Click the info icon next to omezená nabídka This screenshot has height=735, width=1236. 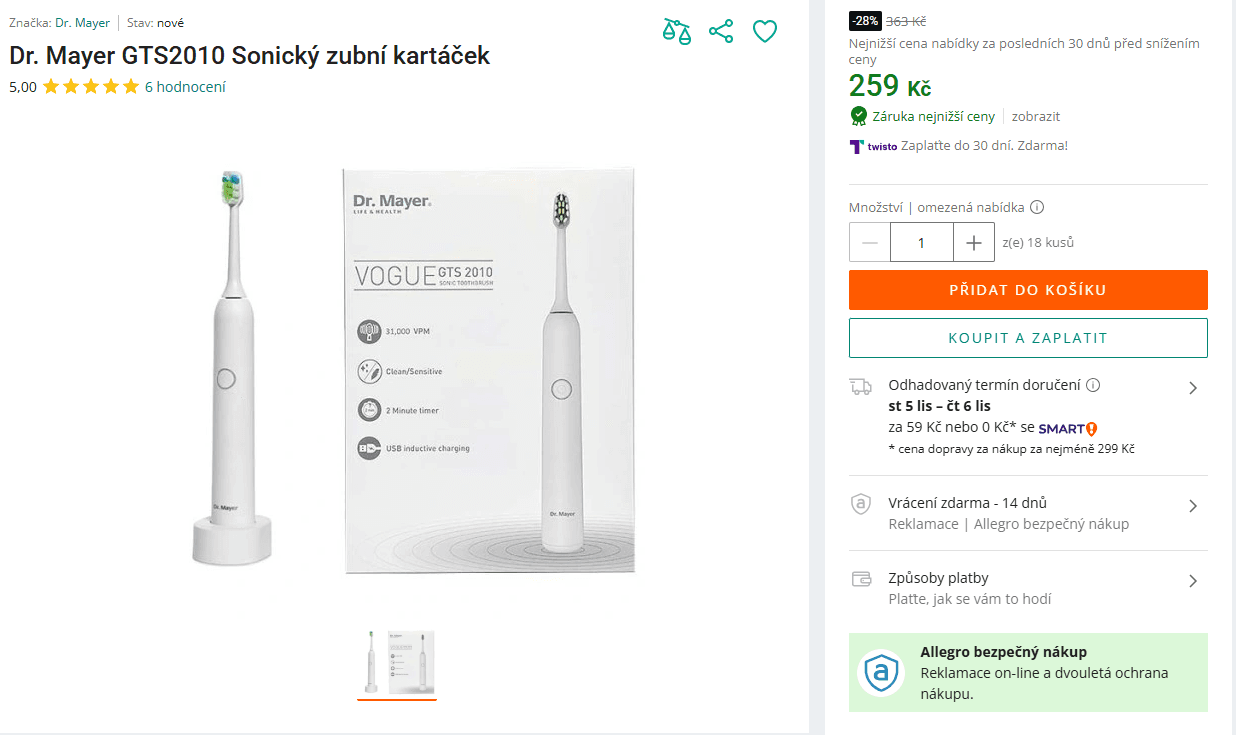[x=1037, y=208]
